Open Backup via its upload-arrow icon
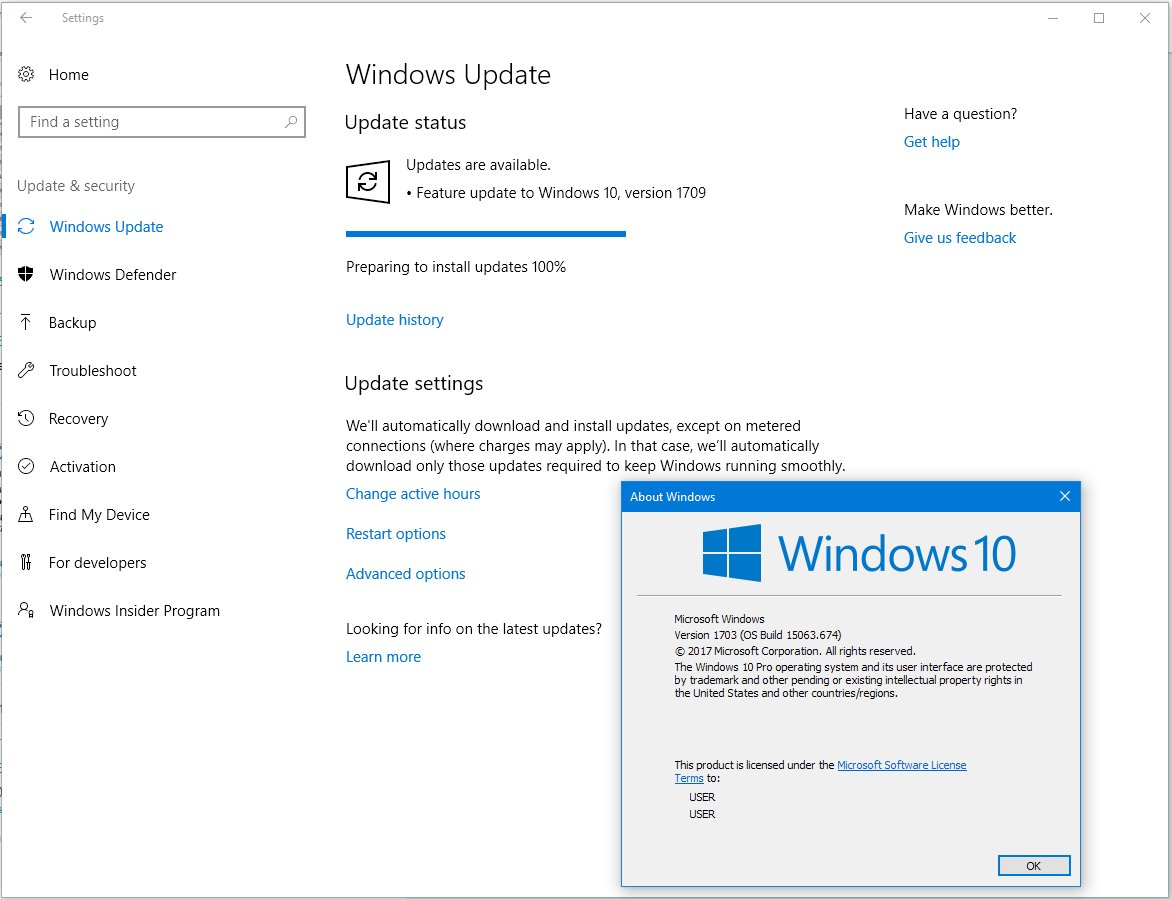 coord(28,322)
